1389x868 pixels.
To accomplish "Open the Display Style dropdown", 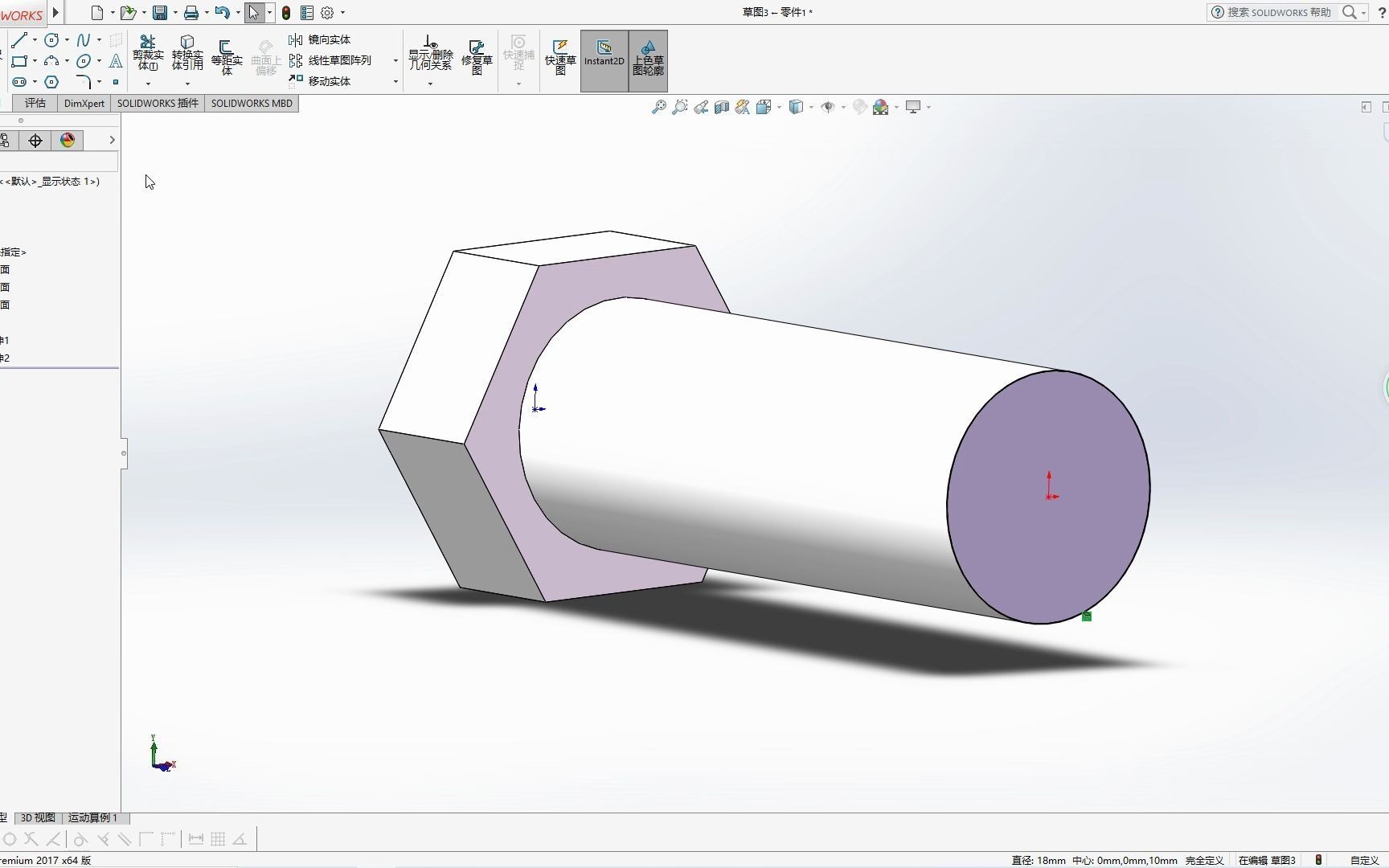I will point(810,107).
